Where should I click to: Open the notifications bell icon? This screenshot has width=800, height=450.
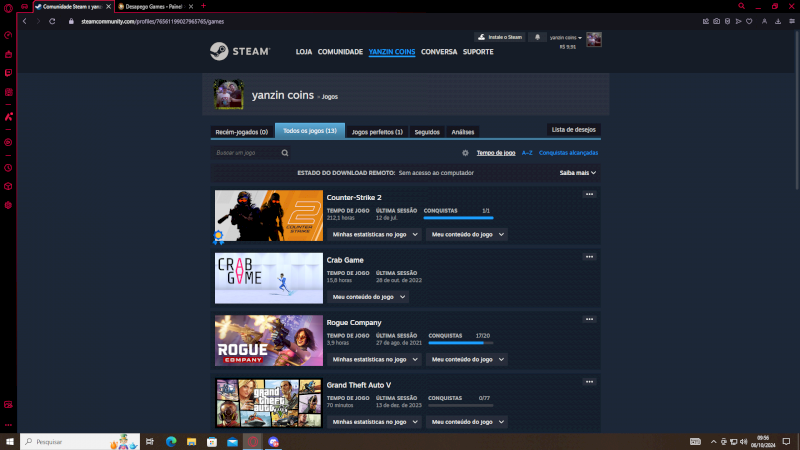point(537,37)
